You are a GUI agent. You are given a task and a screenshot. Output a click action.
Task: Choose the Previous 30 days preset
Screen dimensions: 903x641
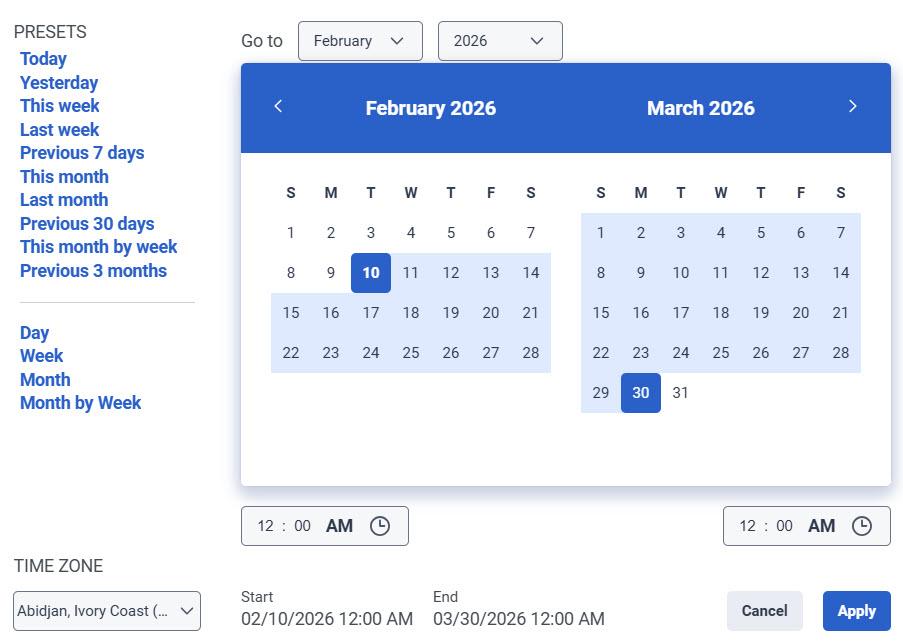[87, 223]
